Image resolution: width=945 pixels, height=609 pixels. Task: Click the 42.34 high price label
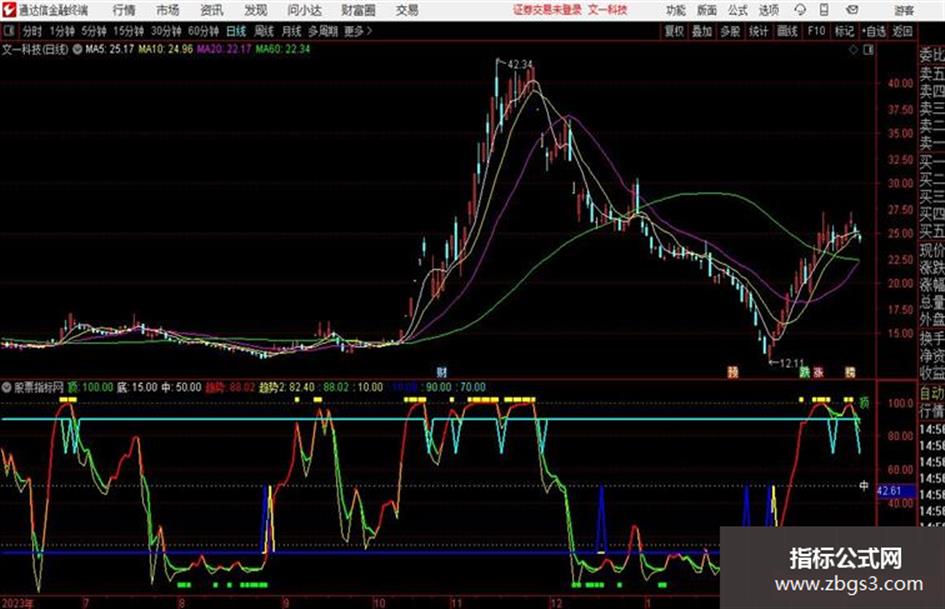520,64
